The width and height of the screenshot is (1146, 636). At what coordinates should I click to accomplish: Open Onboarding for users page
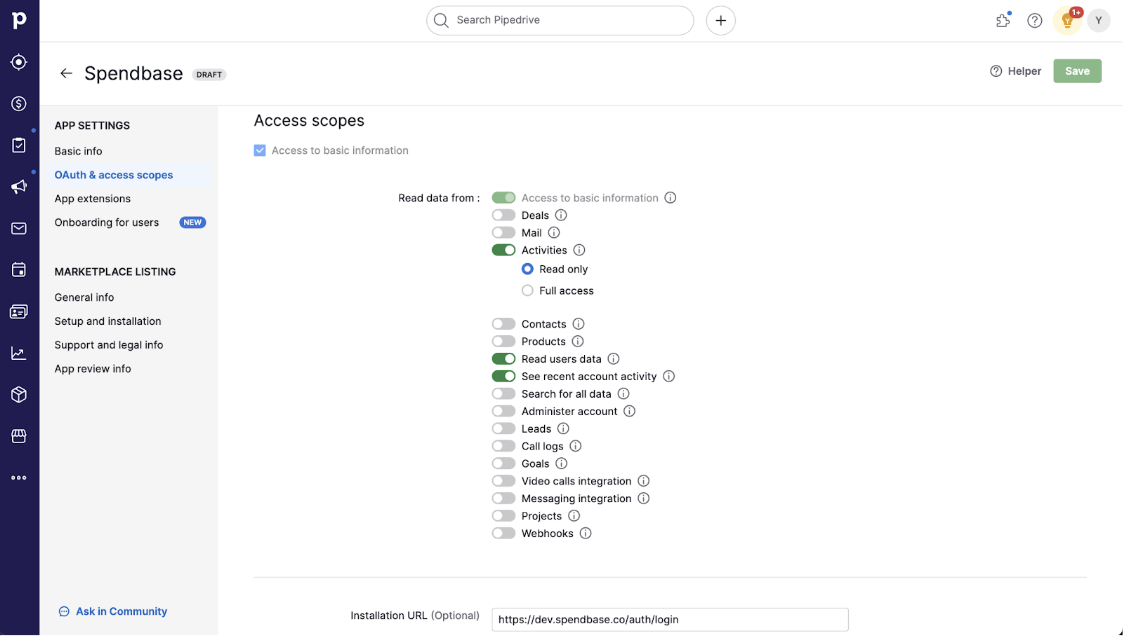107,223
